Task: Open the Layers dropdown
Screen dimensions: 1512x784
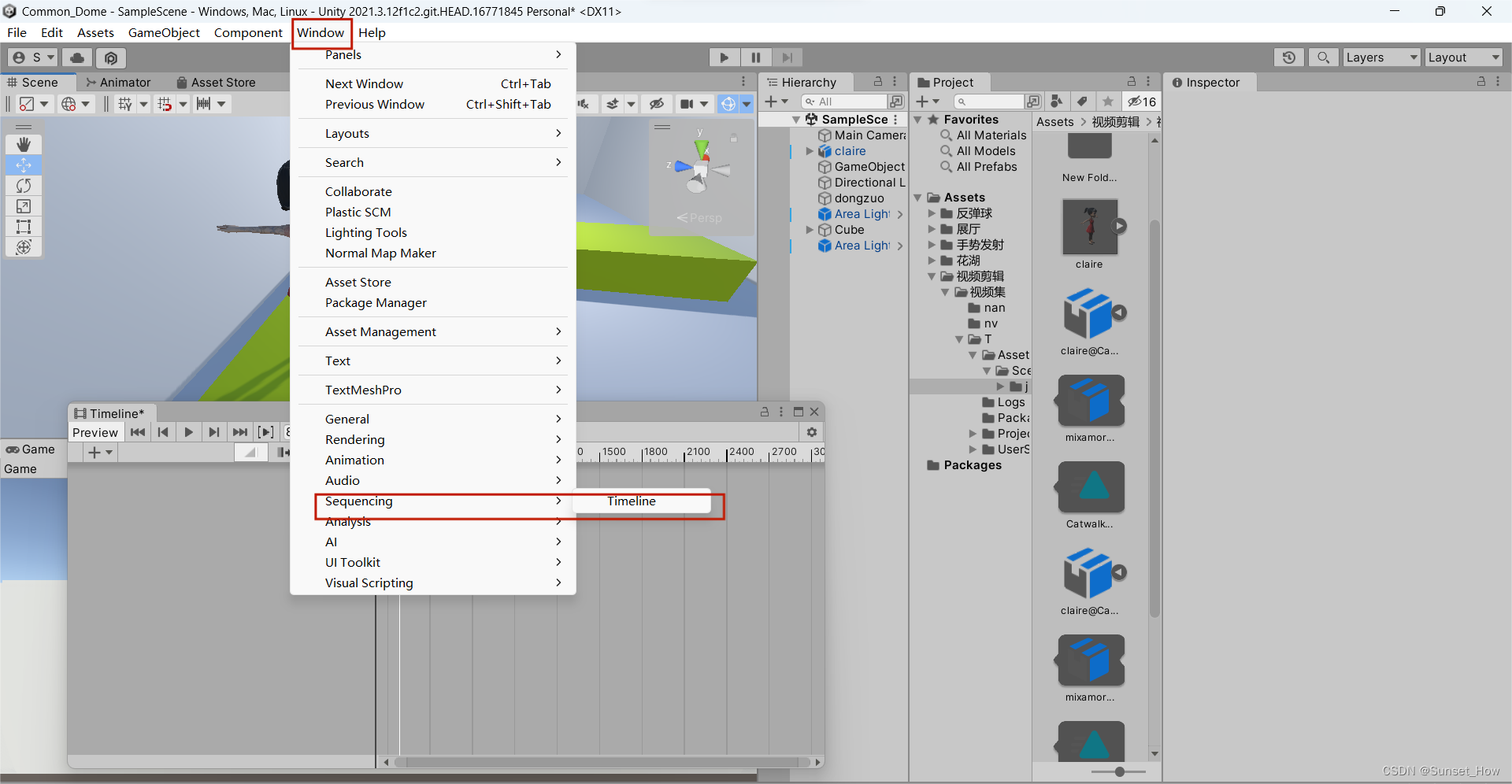Action: click(x=1380, y=57)
